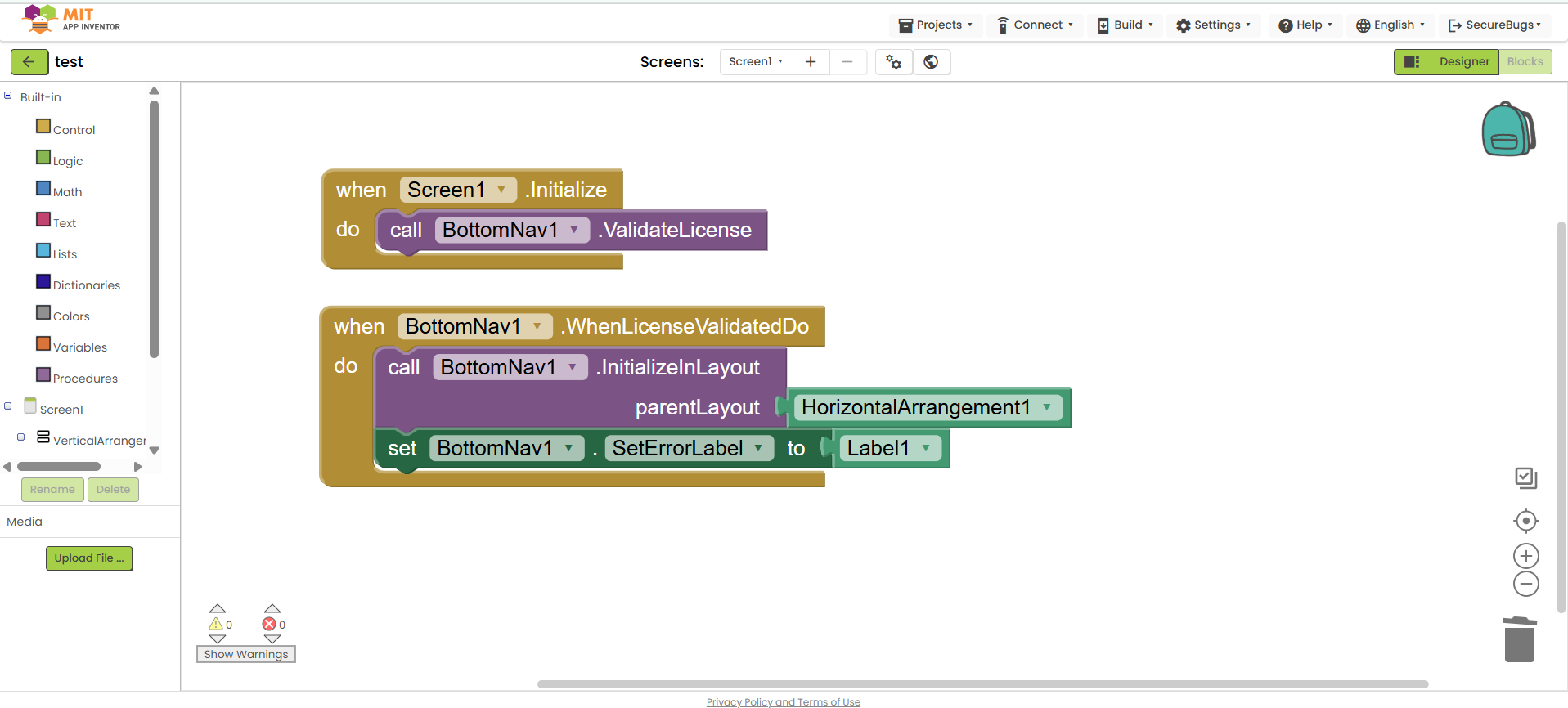Zoom in on the blocks workspace
The height and width of the screenshot is (708, 1568).
pos(1525,556)
